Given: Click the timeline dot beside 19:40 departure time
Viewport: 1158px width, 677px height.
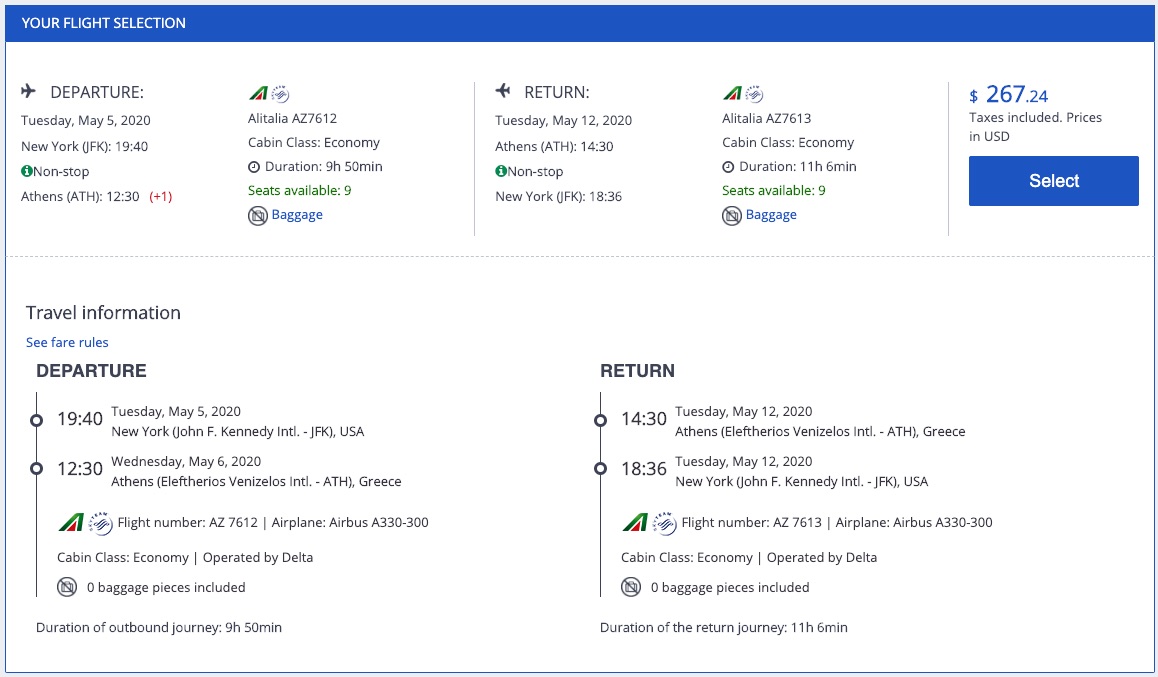Looking at the screenshot, I should point(37,418).
